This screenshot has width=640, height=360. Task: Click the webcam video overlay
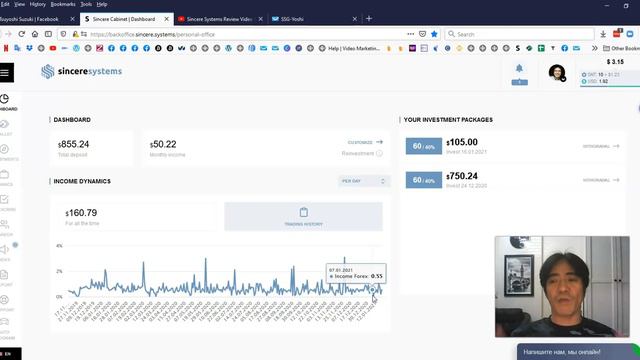562,287
